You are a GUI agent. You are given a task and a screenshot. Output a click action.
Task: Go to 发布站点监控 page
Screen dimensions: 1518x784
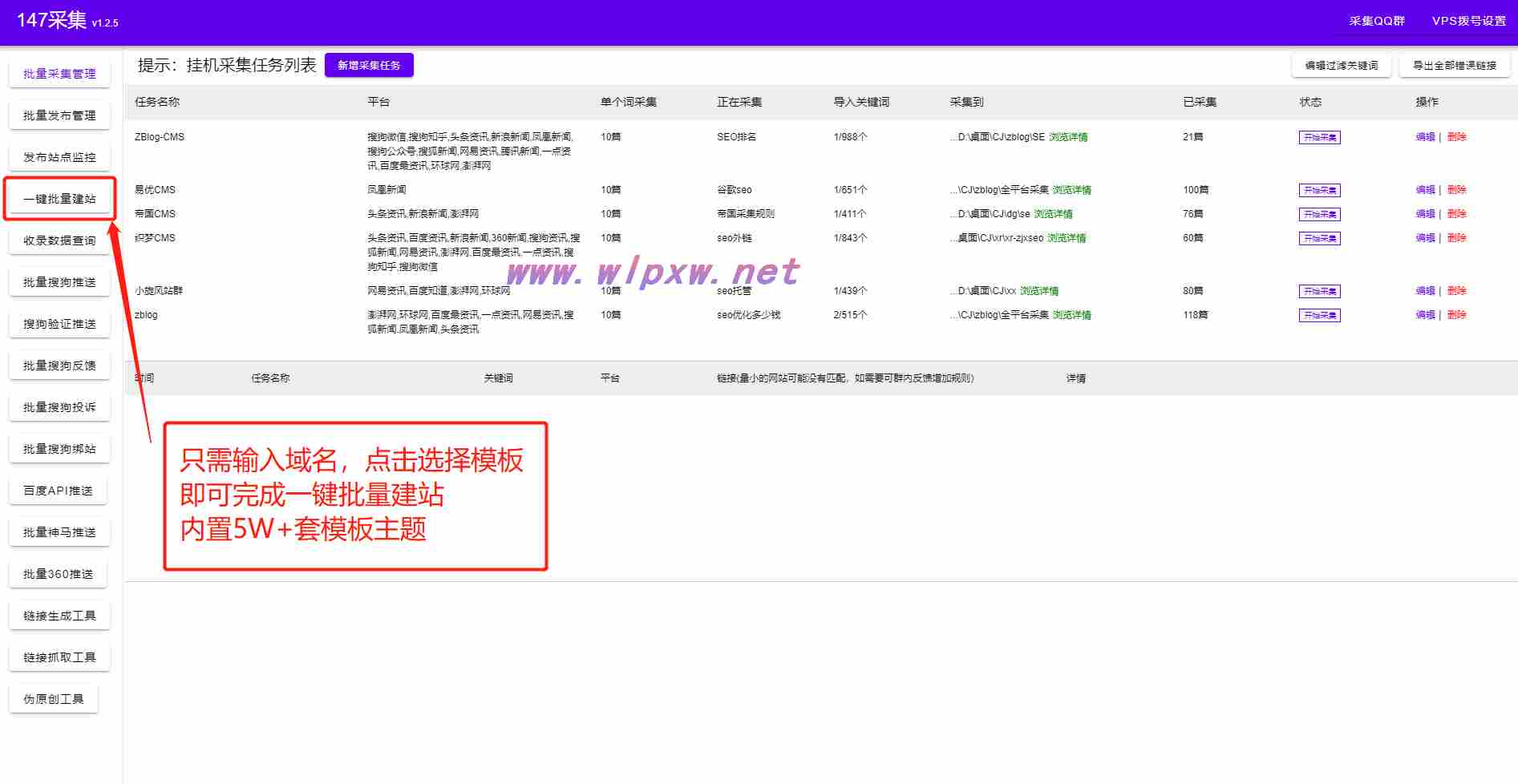(59, 157)
